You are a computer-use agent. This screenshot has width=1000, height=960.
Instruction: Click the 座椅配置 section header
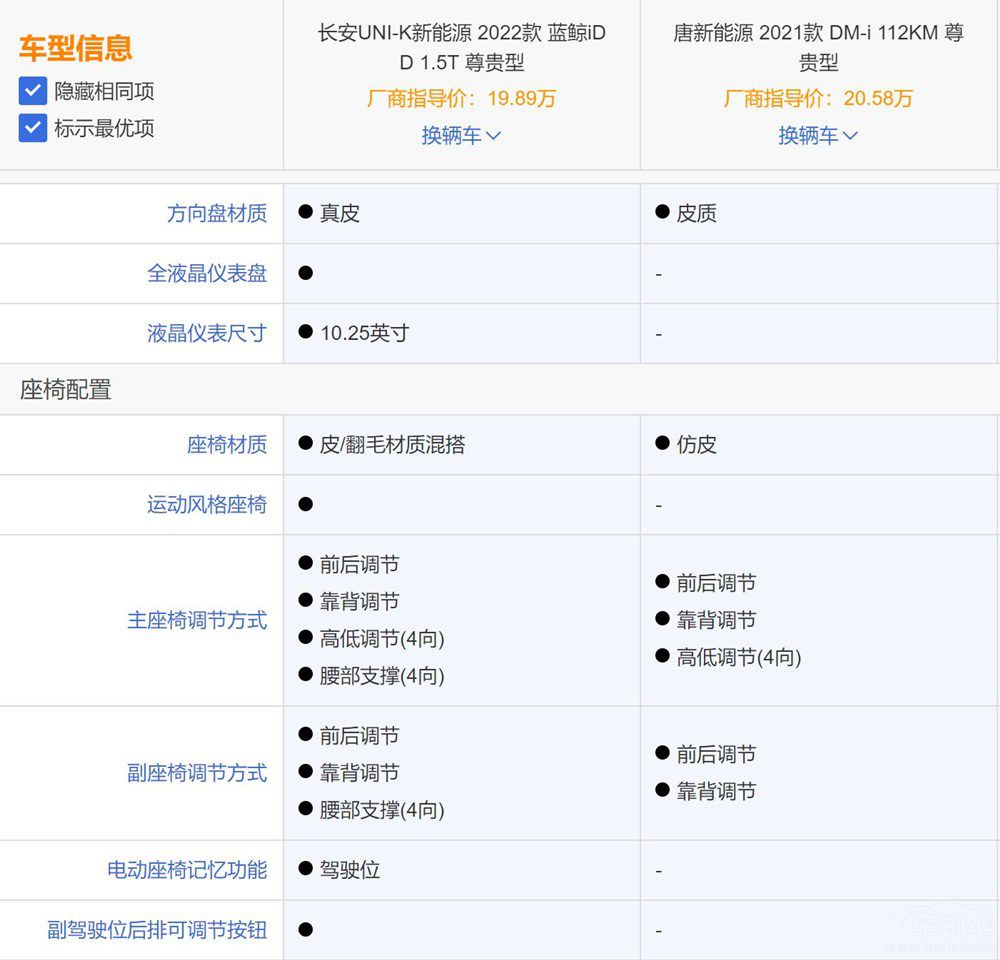pyautogui.click(x=65, y=390)
